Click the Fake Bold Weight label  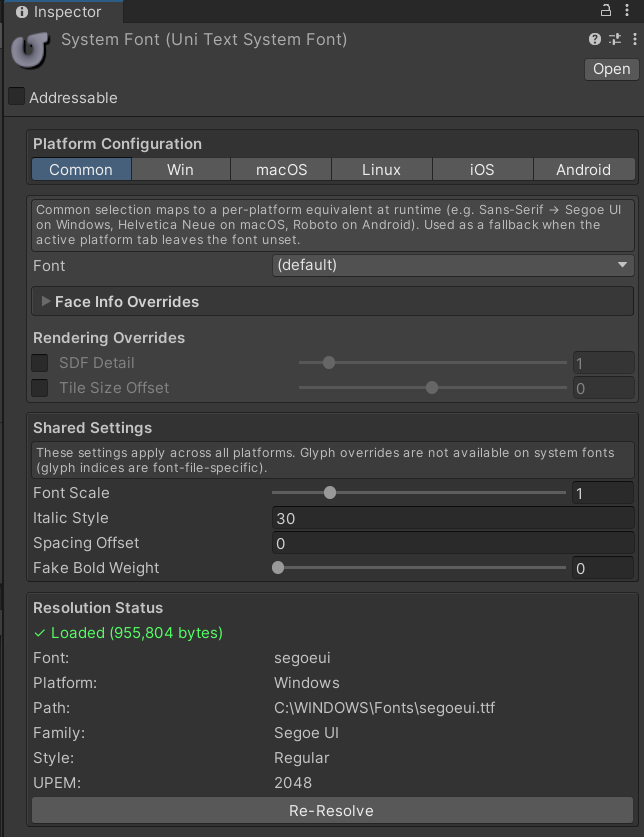point(96,568)
